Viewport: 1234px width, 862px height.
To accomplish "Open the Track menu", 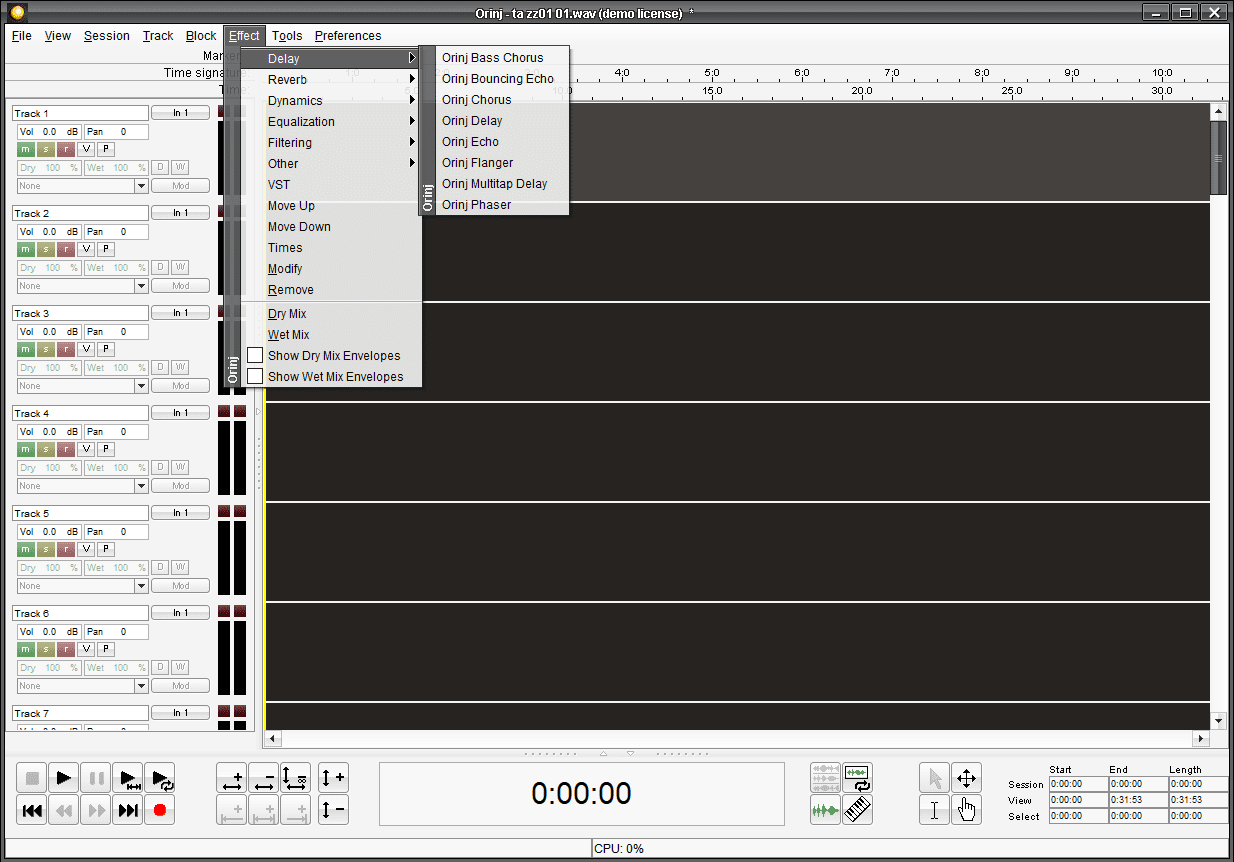I will coord(158,36).
